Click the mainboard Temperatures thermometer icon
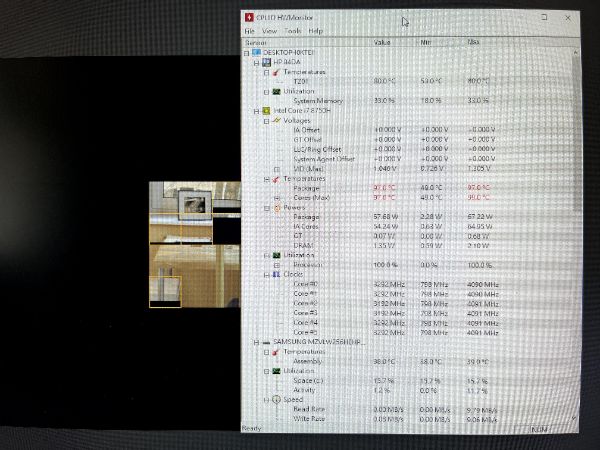Screen dimensions: 600x450 coord(276,72)
